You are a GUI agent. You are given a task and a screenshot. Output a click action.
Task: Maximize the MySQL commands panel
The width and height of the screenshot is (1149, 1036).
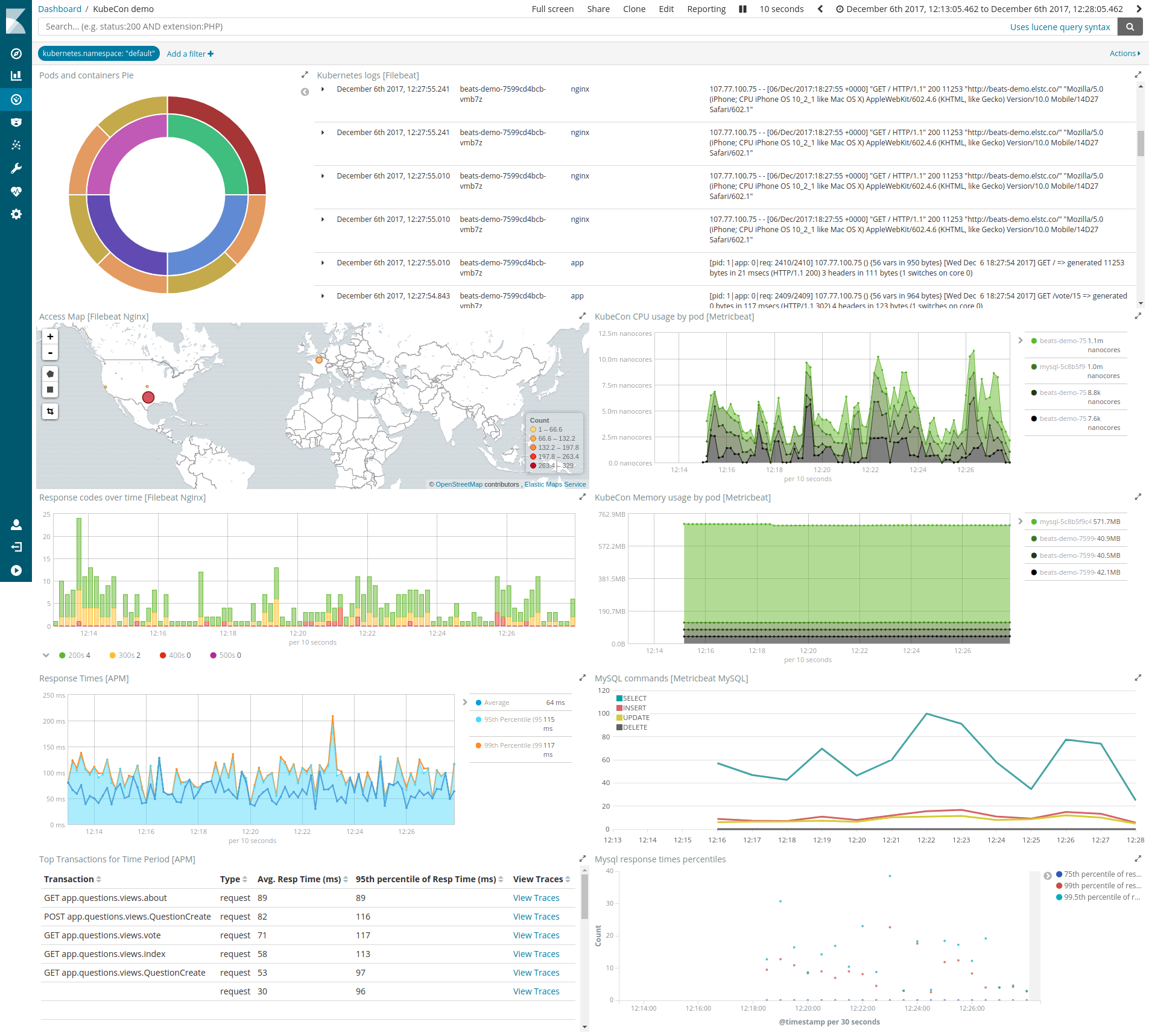(x=1138, y=678)
